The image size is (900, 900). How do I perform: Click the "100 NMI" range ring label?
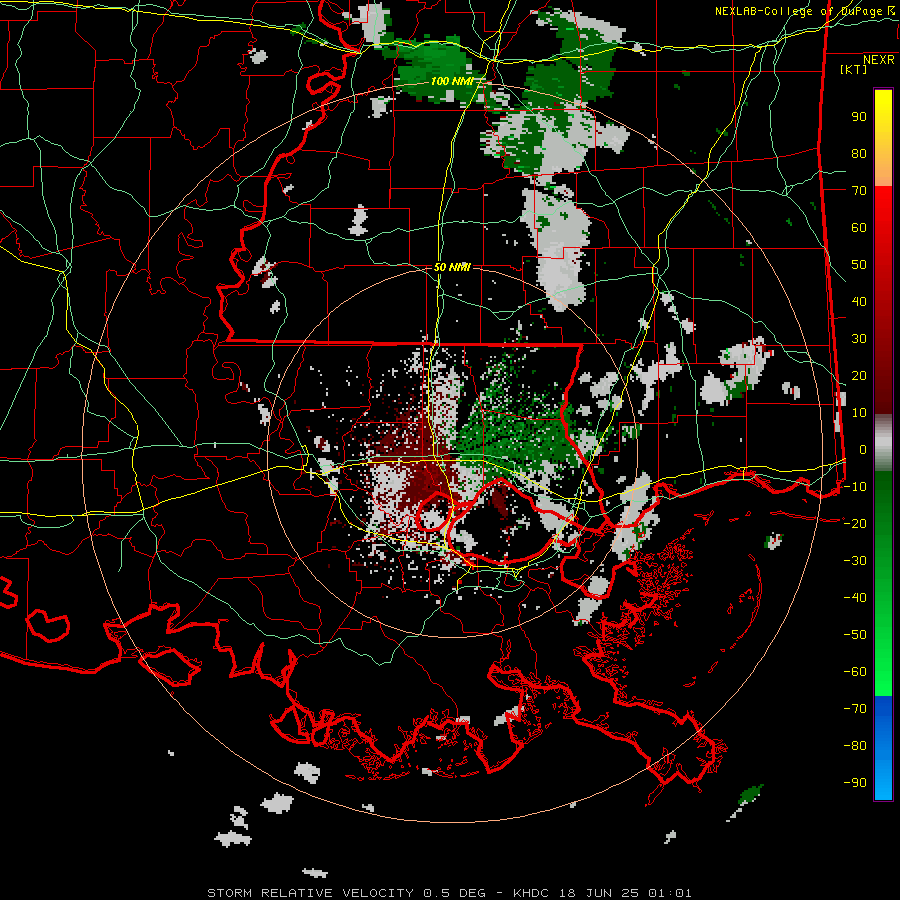(452, 81)
